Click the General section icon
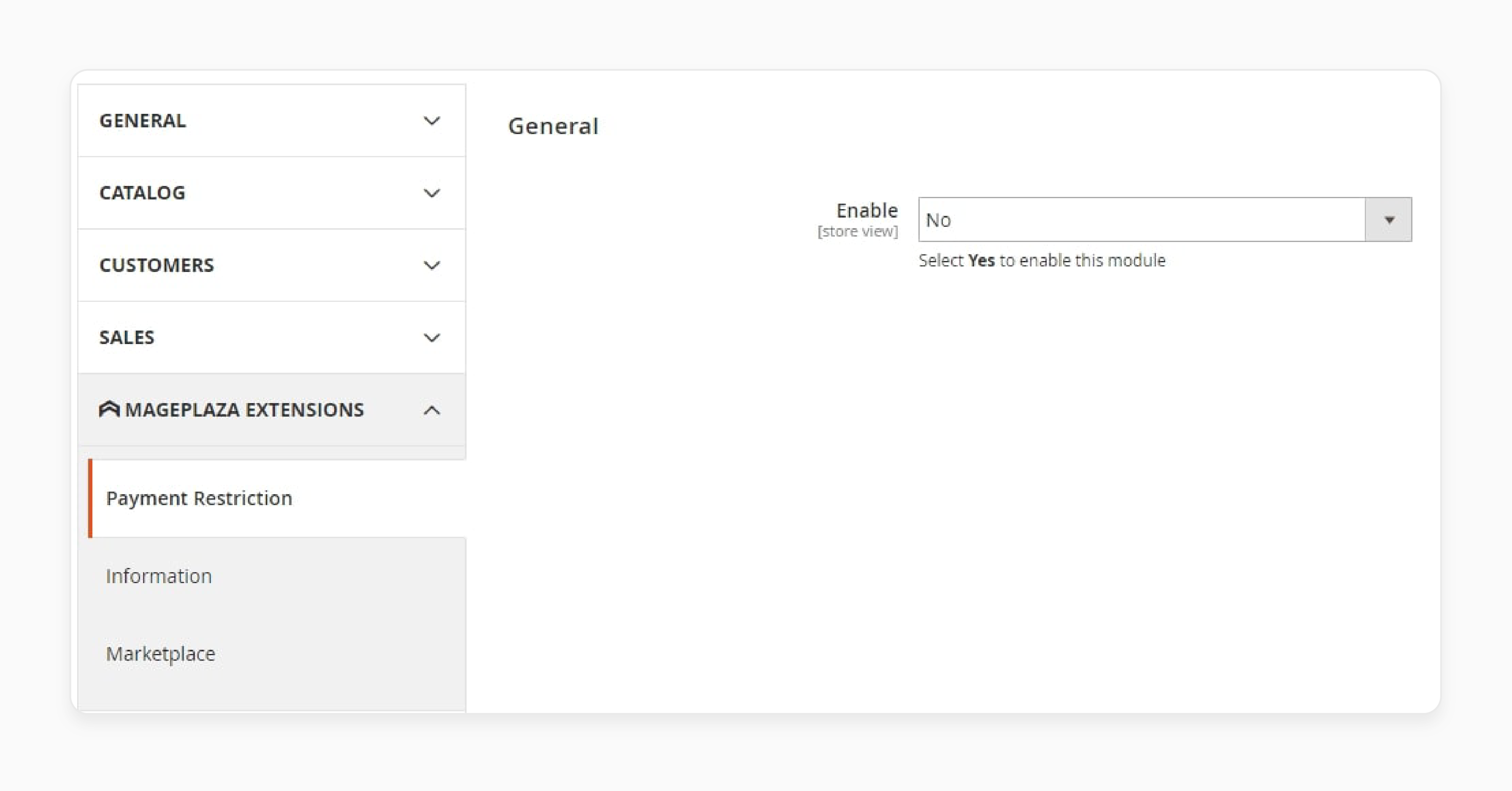Screen dimensions: 1512x791 pos(431,120)
